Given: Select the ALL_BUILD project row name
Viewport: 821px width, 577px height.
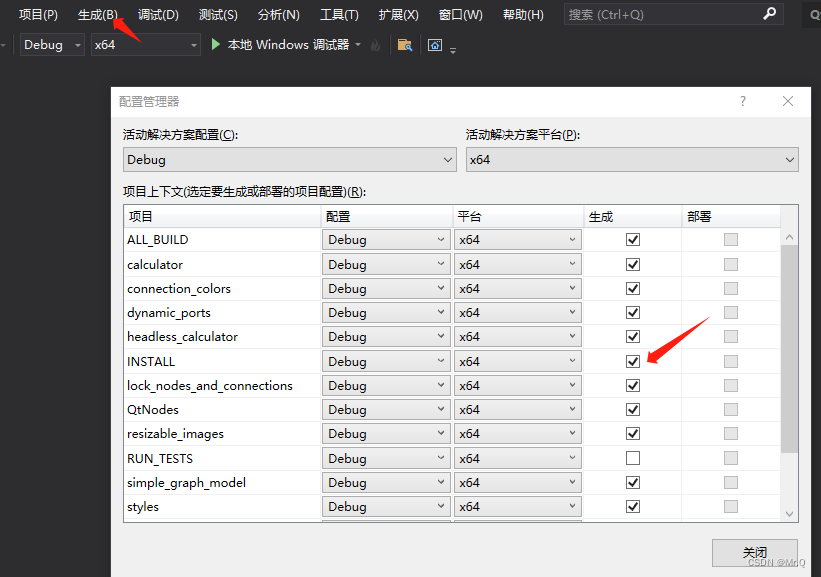Looking at the screenshot, I should [158, 240].
